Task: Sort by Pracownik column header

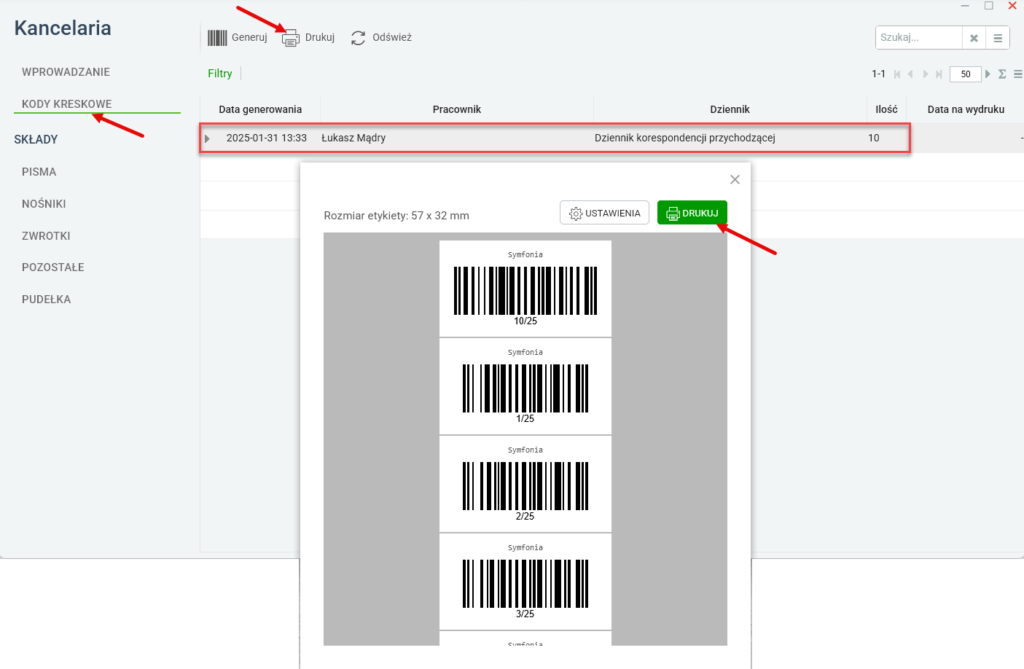Action: click(x=456, y=109)
